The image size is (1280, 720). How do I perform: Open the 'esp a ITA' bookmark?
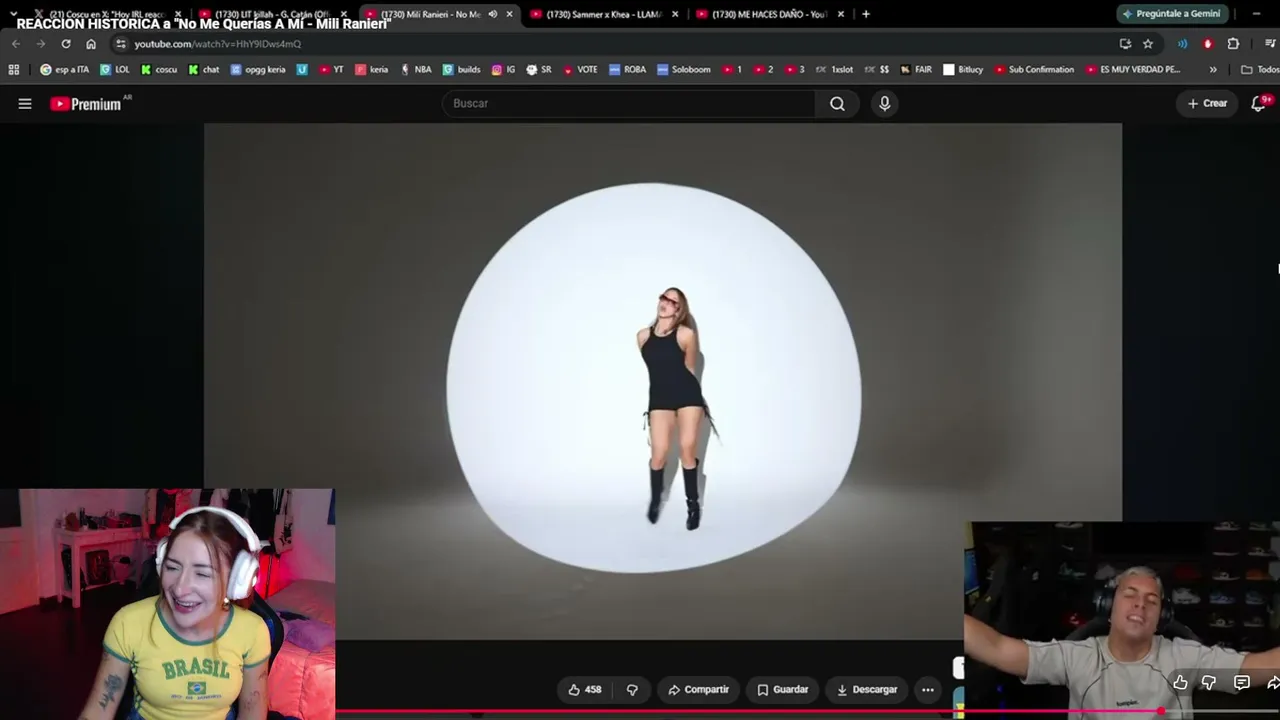[64, 69]
